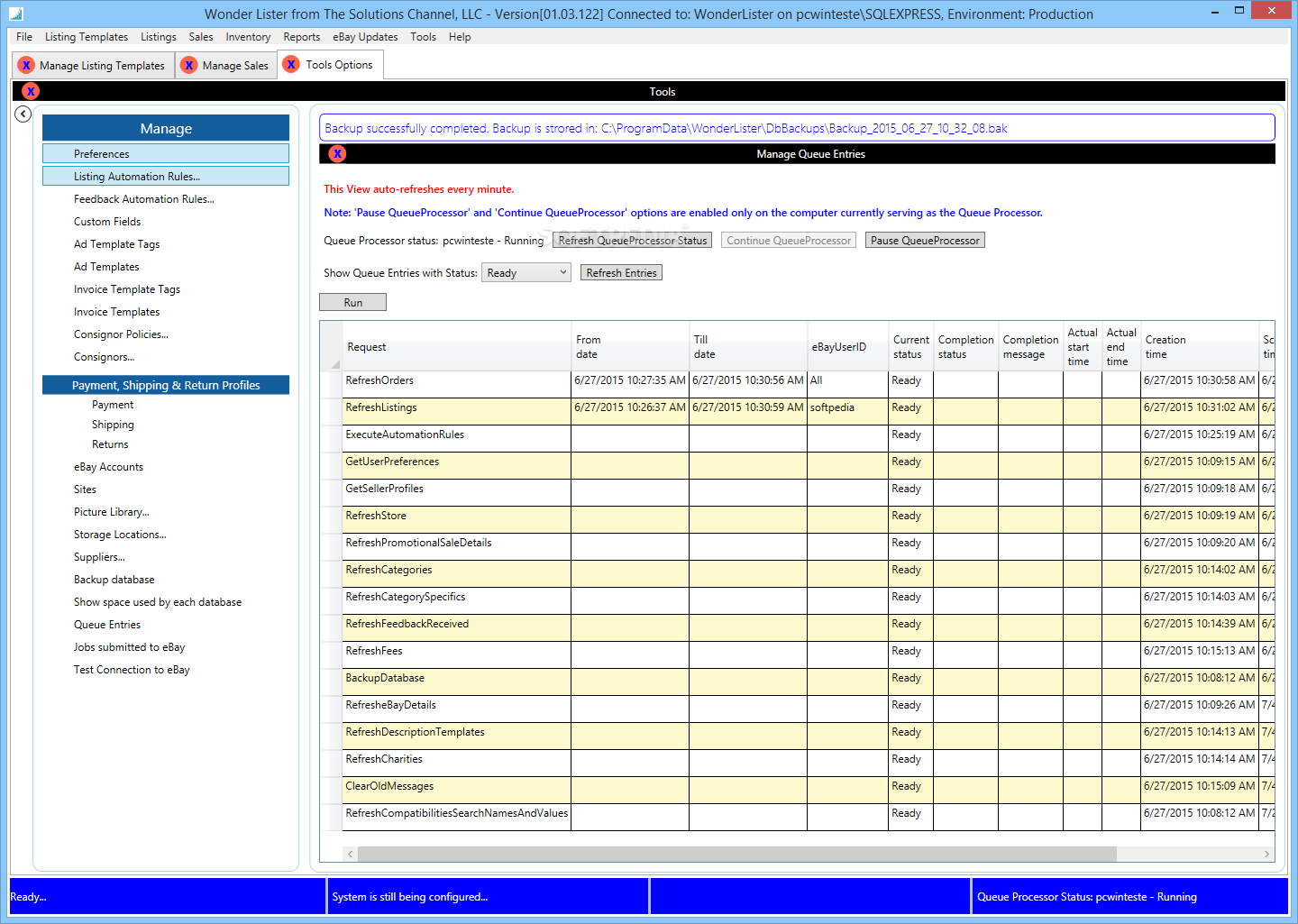Open the eBay Updates menu
Screen dimensions: 1298x924
(x=365, y=37)
